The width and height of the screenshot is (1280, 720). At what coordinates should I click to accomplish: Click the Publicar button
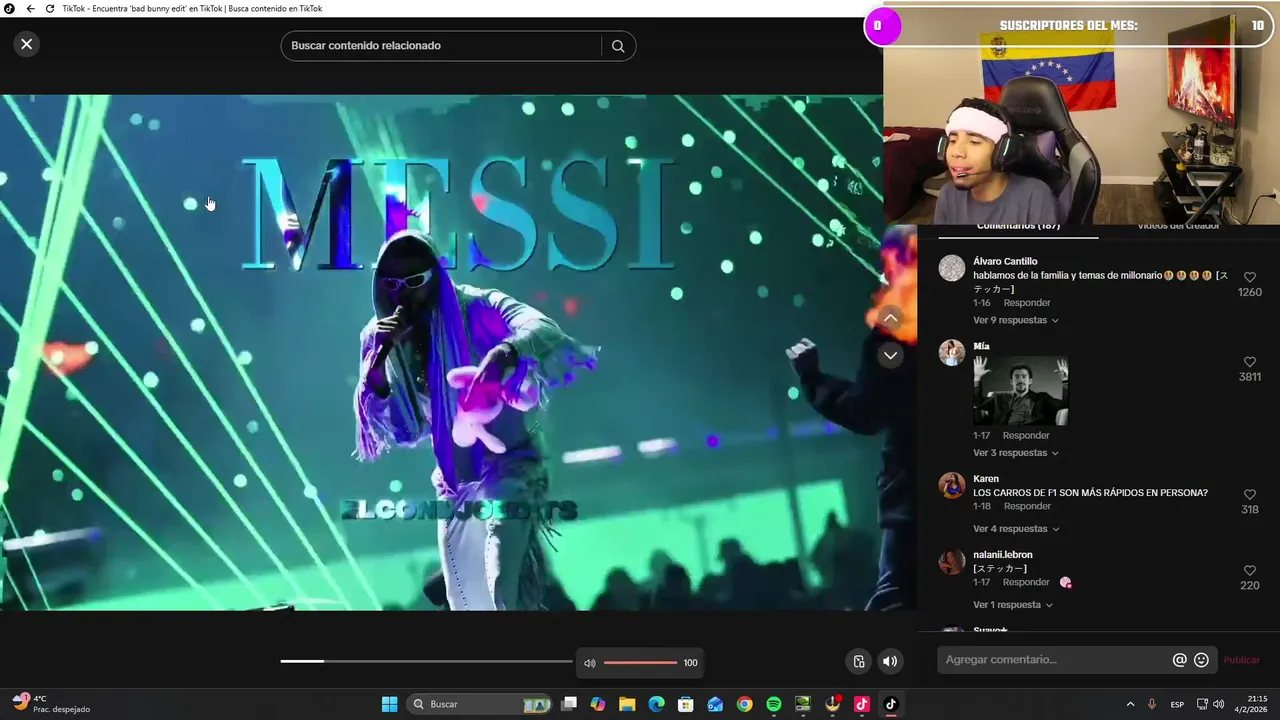pyautogui.click(x=1242, y=660)
